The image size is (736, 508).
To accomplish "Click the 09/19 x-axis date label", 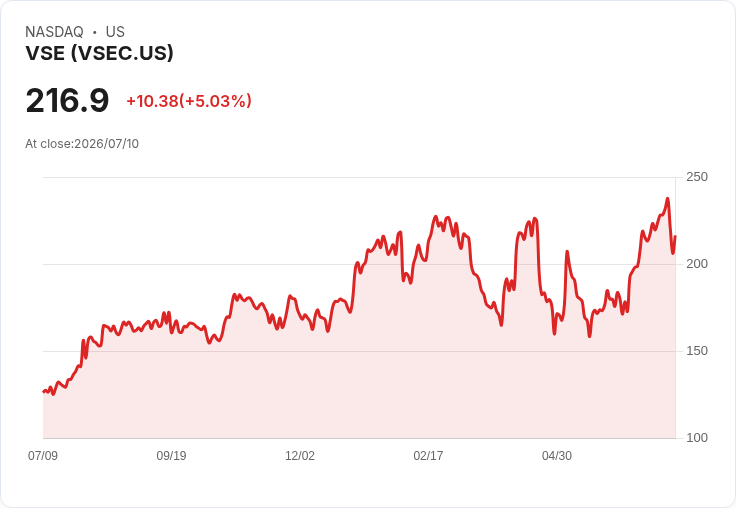I will (x=171, y=456).
